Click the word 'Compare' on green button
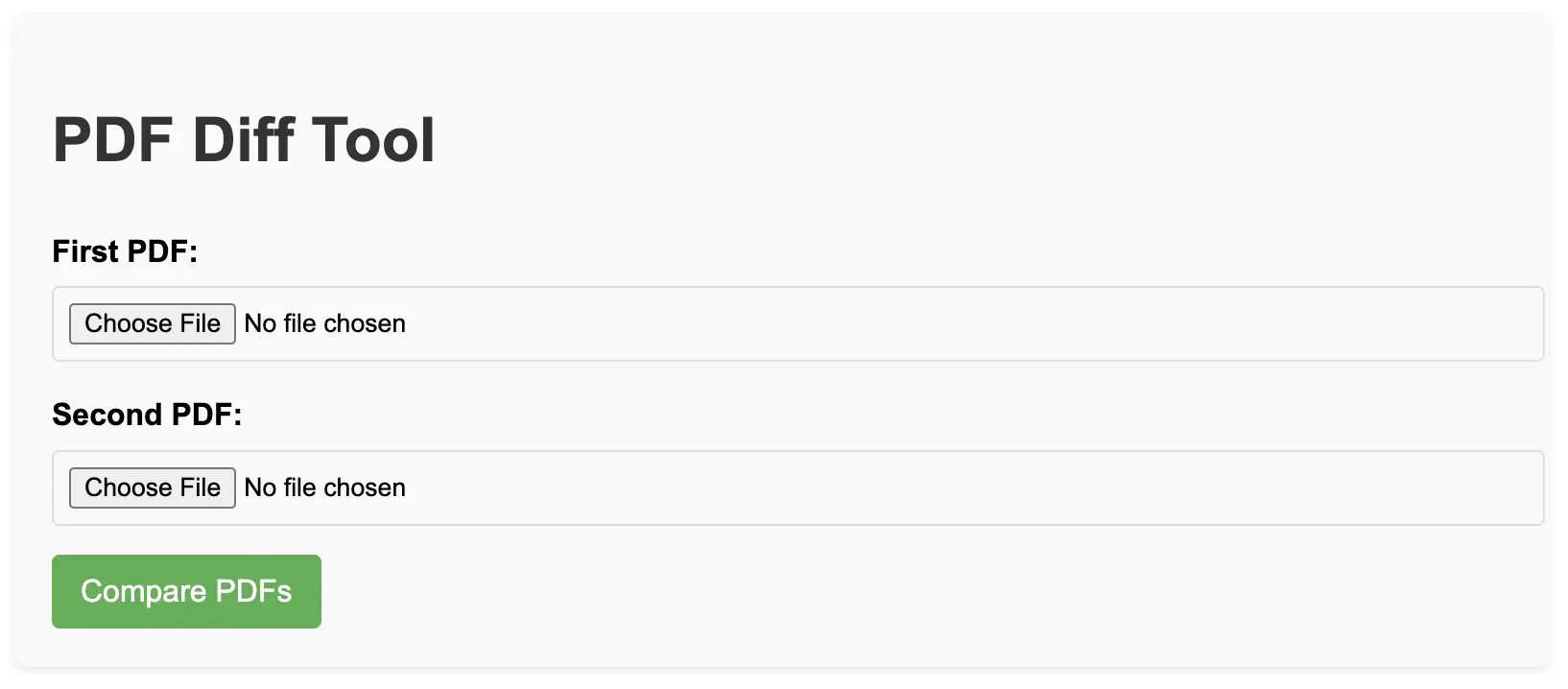The image size is (1568, 689). point(144,591)
